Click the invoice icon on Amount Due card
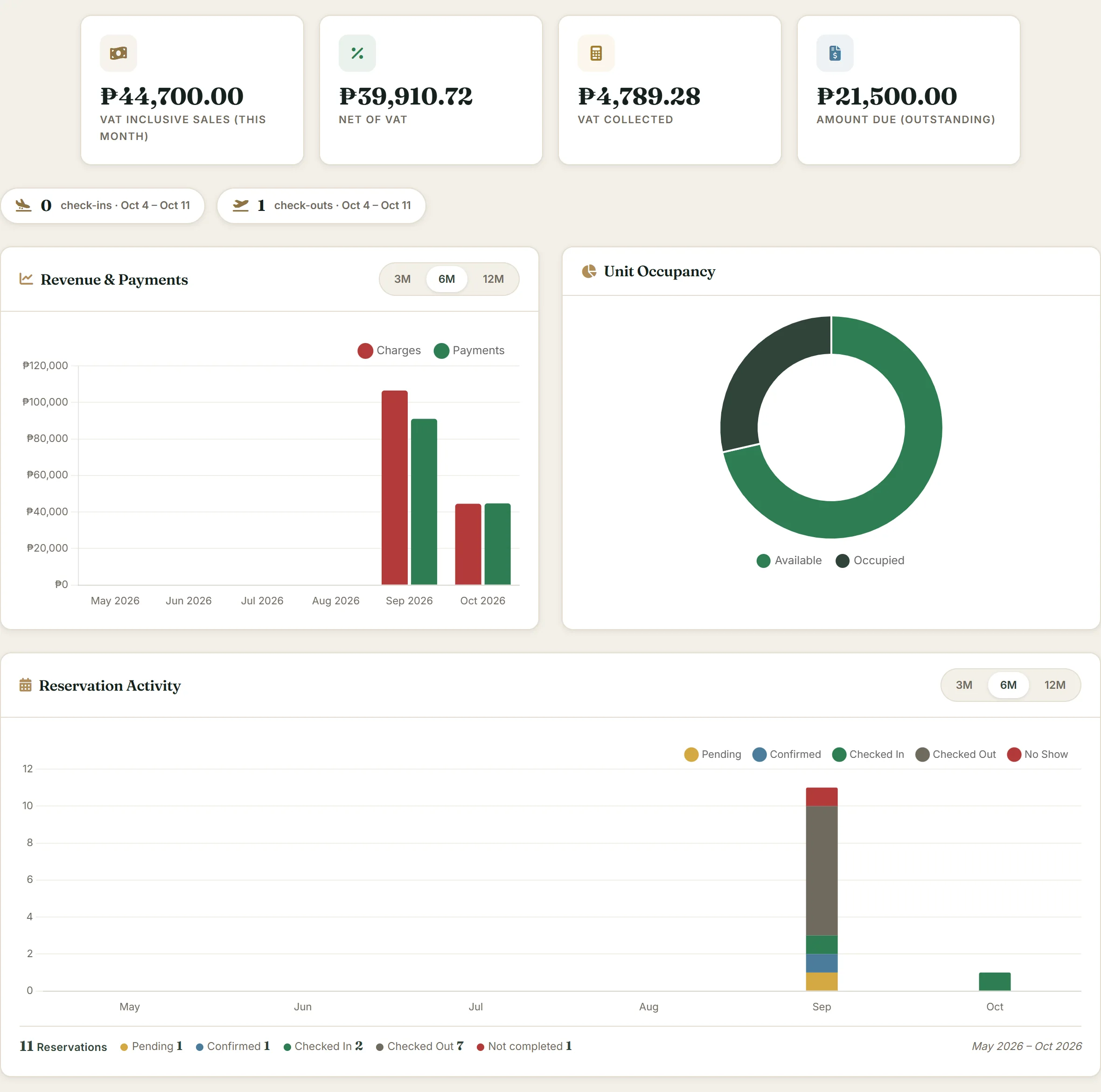The image size is (1101, 1092). pos(835,53)
